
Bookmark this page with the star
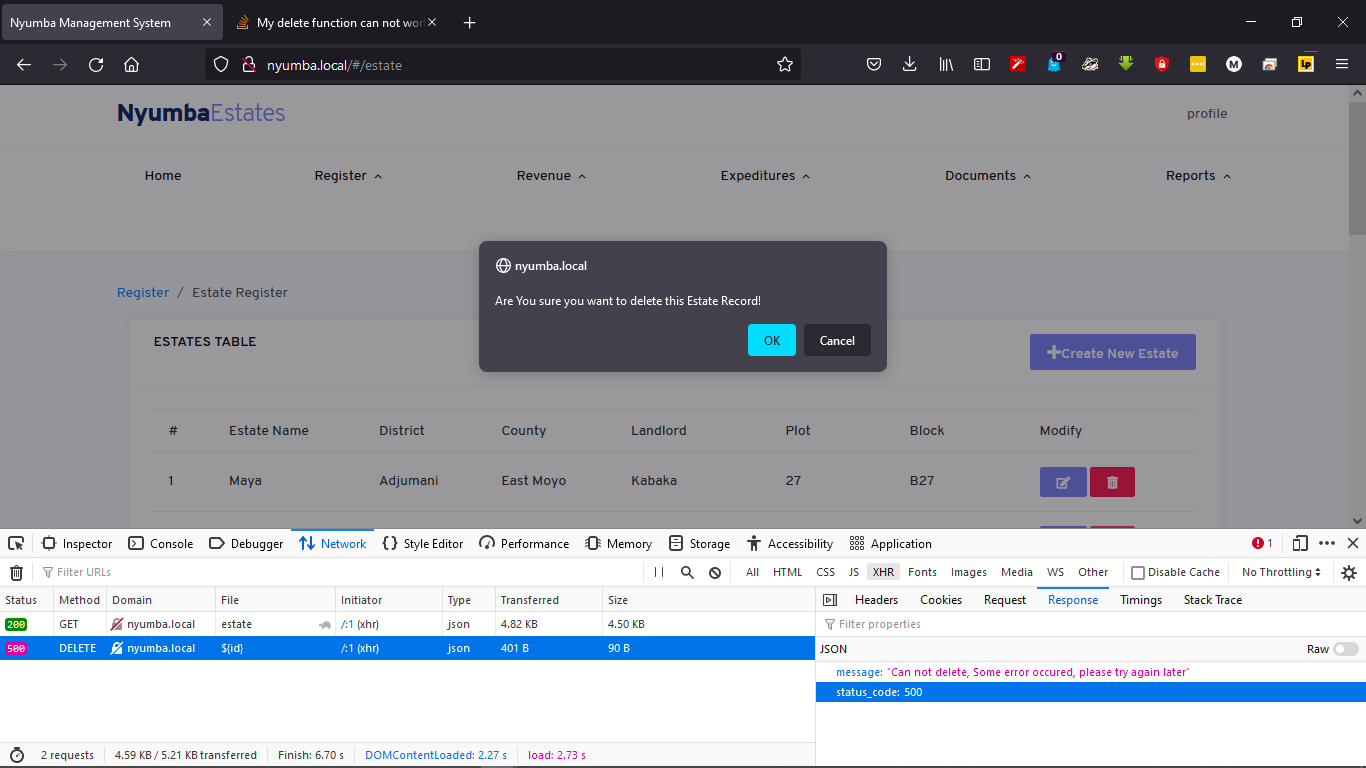pyautogui.click(x=785, y=64)
